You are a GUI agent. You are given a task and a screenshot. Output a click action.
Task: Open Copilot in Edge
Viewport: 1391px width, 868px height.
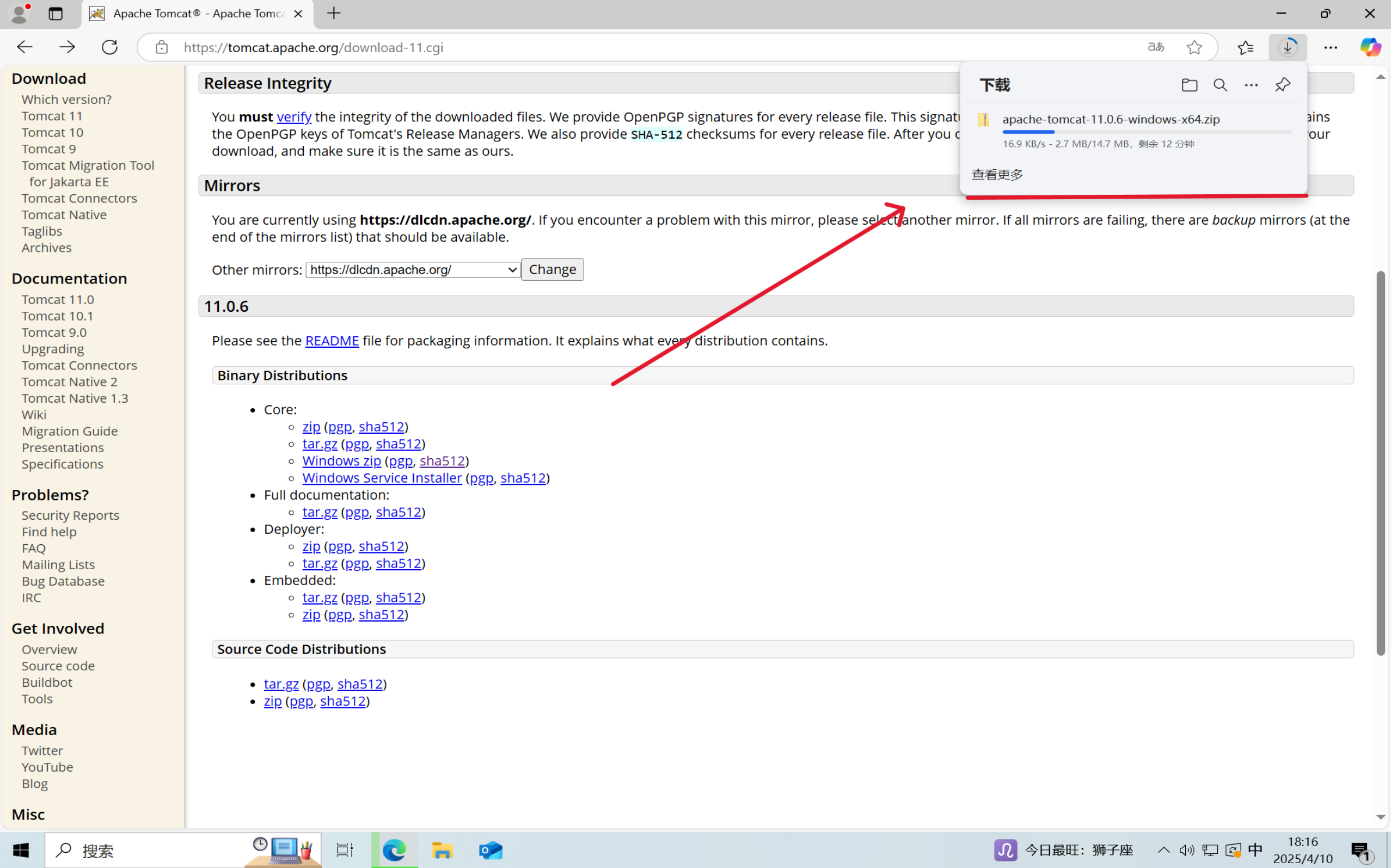[1370, 47]
